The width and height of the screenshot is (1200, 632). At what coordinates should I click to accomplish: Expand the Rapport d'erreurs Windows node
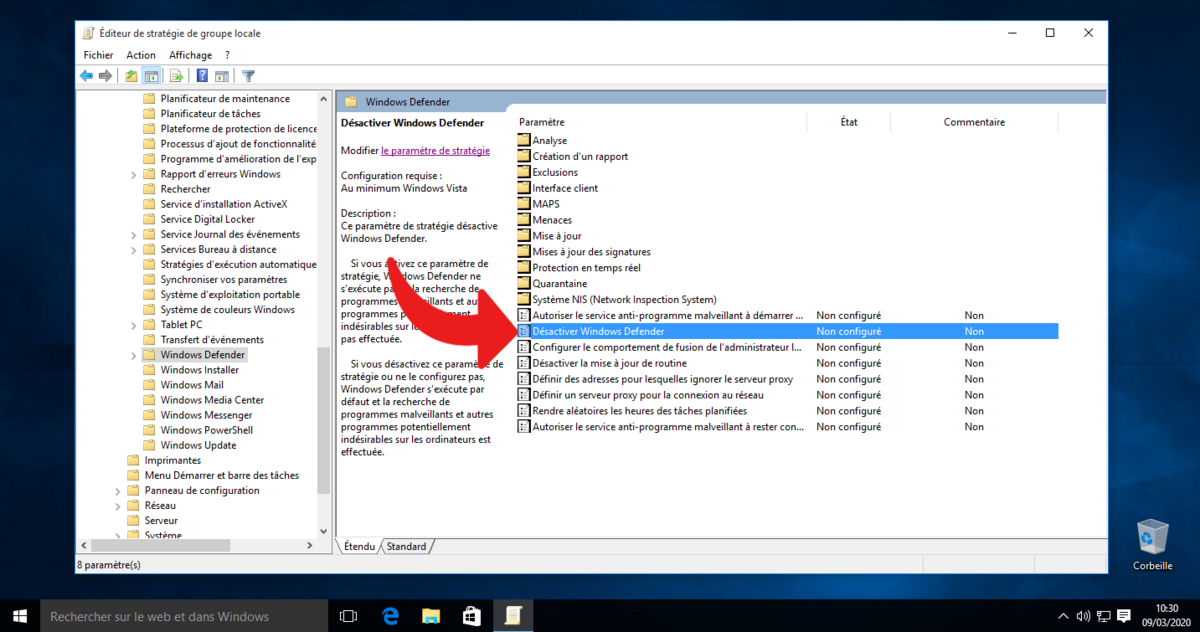[134, 174]
